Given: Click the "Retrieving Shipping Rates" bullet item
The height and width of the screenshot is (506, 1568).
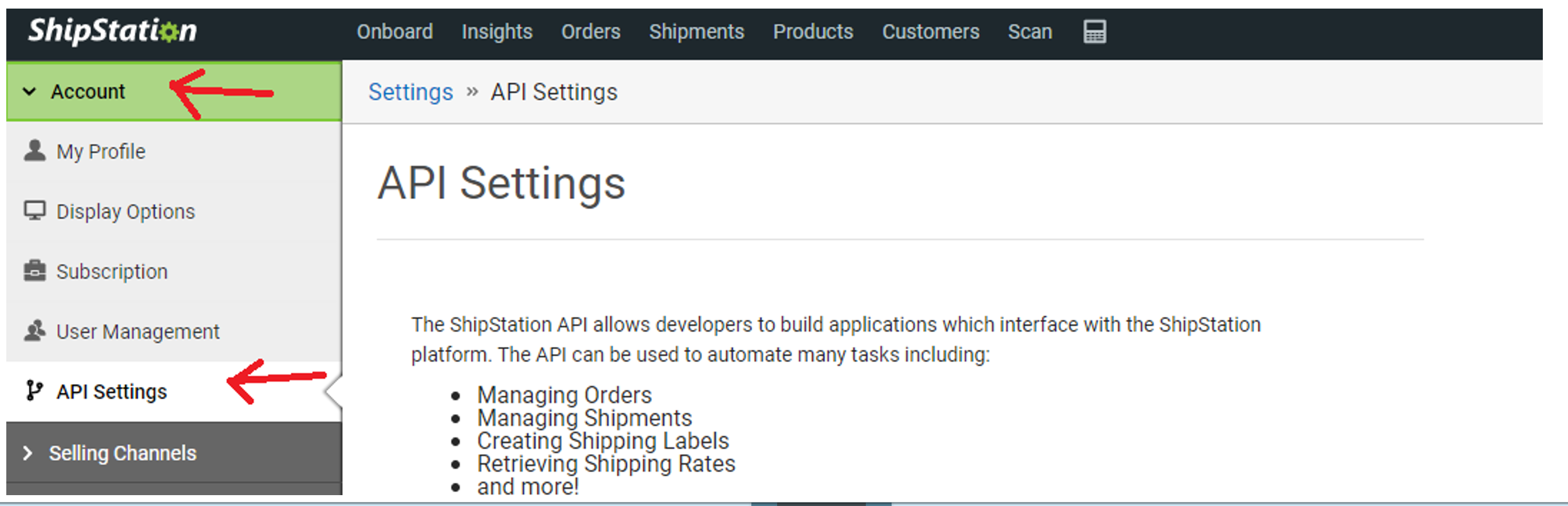Looking at the screenshot, I should [606, 464].
